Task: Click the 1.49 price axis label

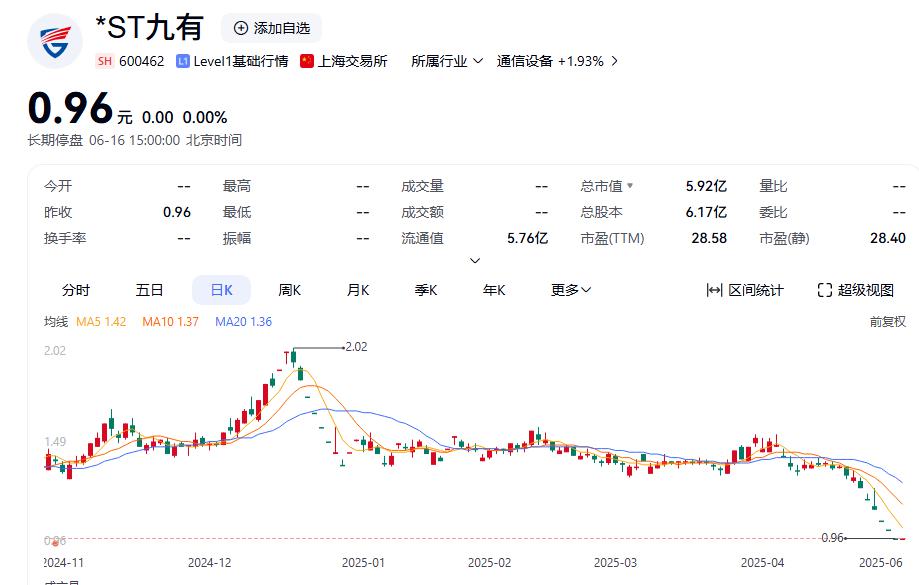Action: pos(55,441)
